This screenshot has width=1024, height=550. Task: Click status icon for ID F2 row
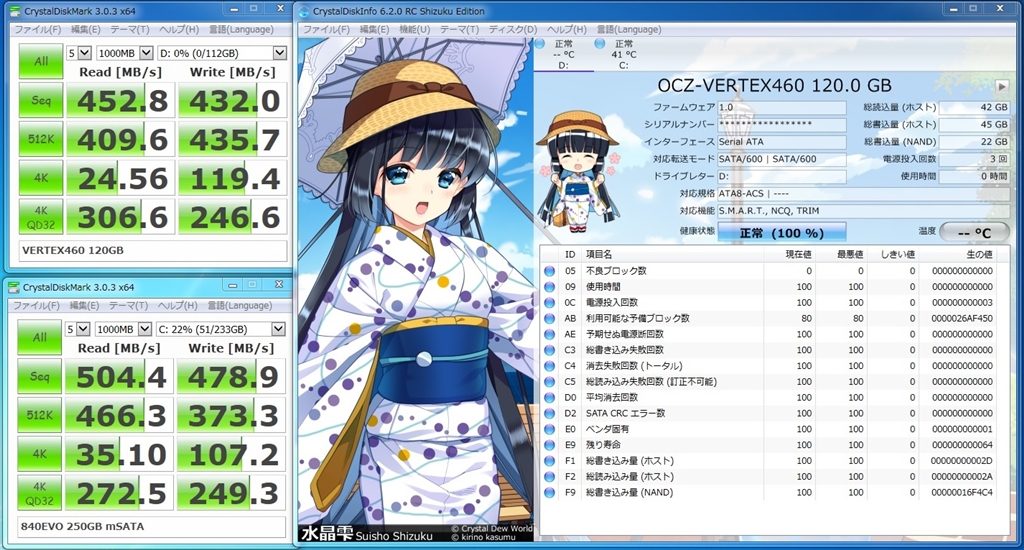549,476
